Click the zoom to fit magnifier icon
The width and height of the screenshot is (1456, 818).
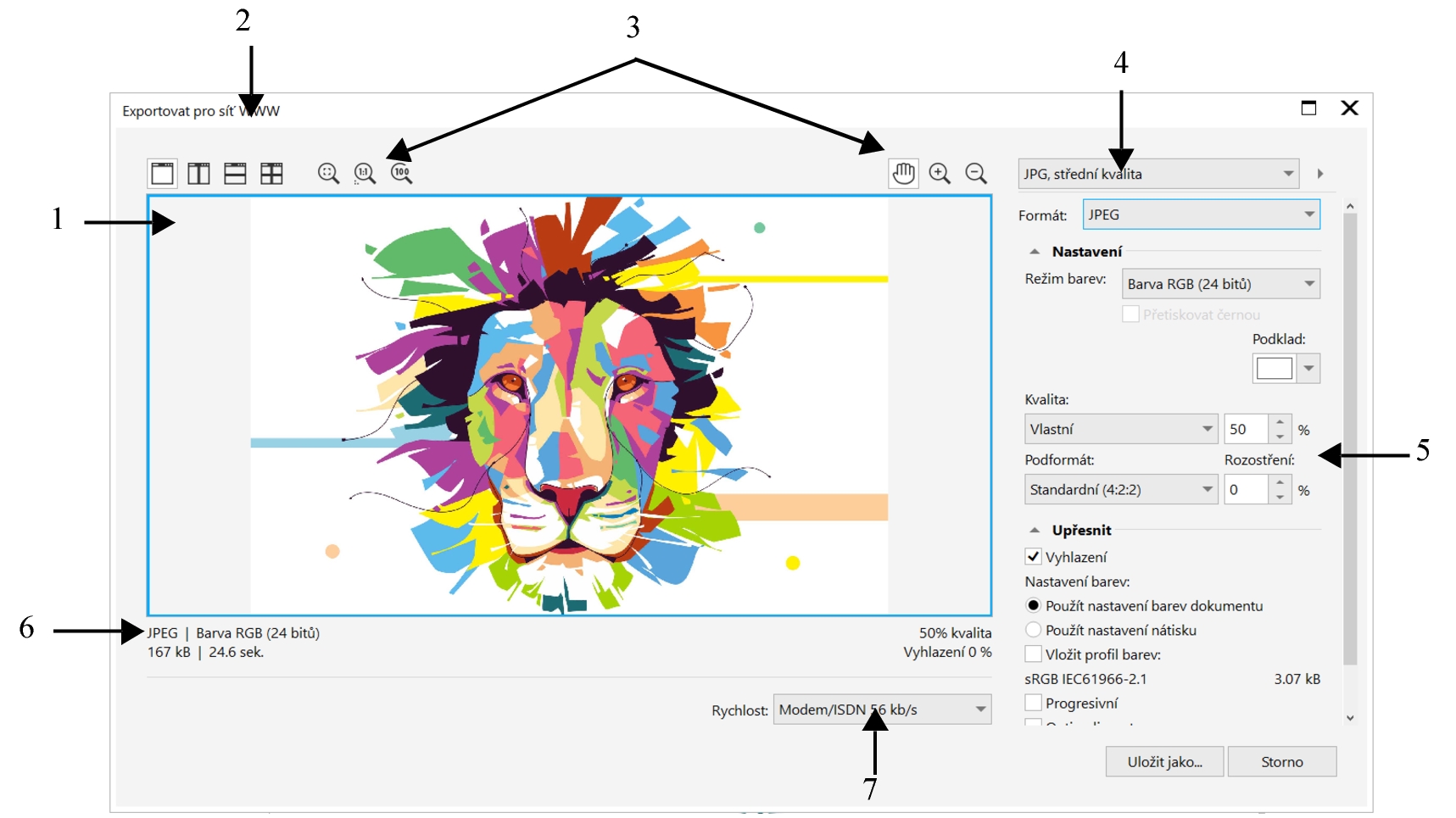[328, 174]
